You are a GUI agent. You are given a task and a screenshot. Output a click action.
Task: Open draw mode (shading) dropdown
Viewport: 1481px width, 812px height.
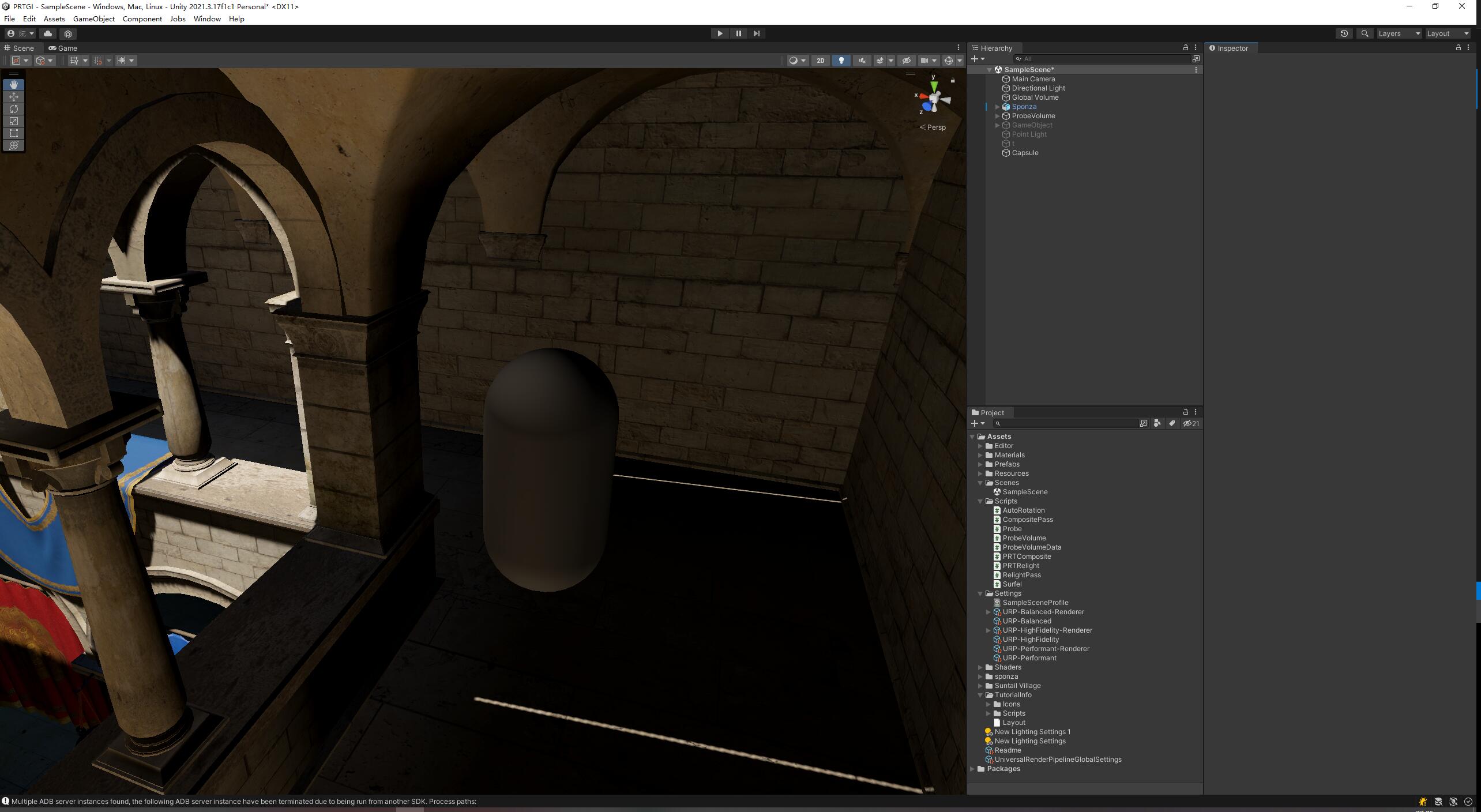point(798,61)
